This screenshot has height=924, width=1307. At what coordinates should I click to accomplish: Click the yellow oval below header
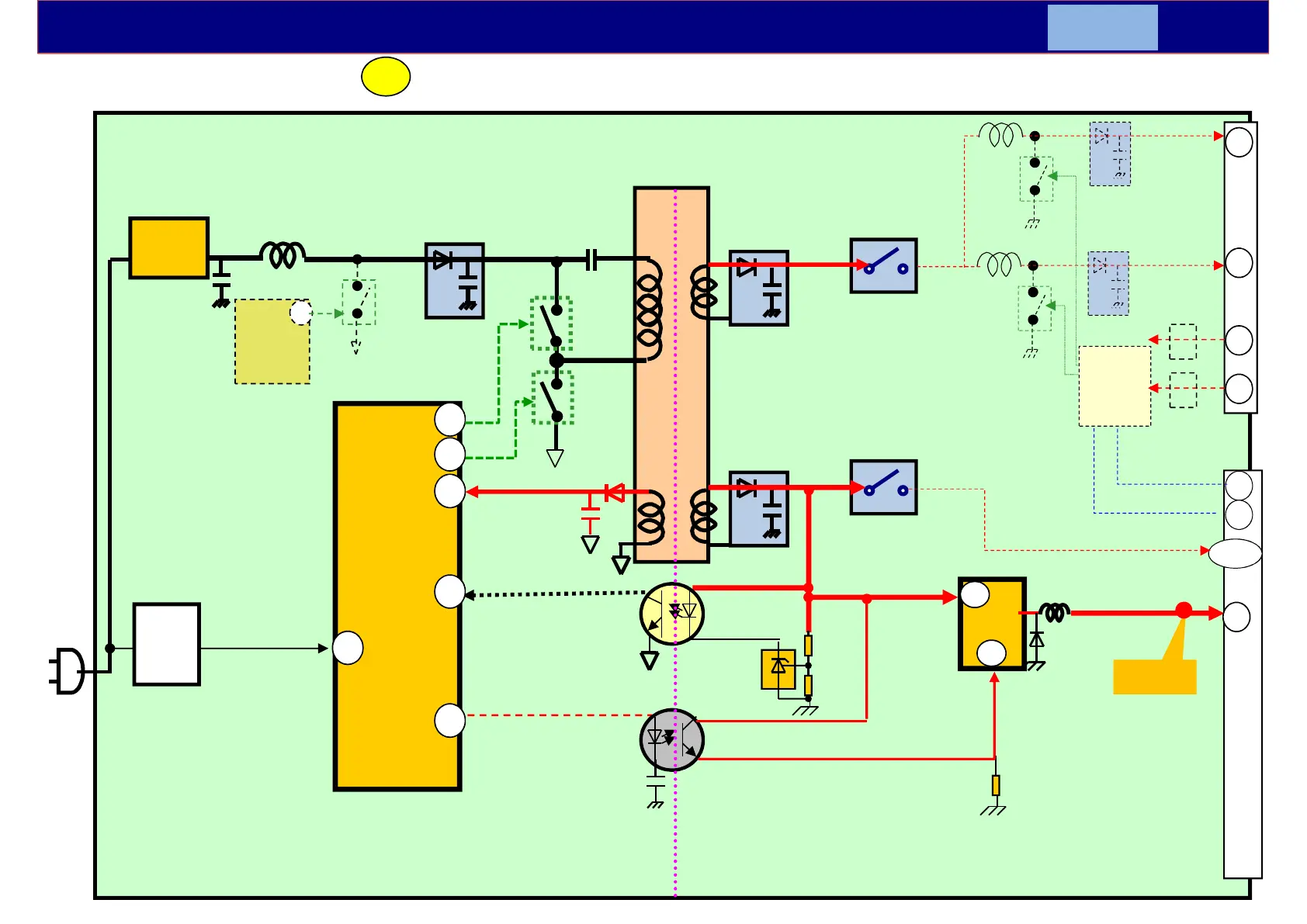386,77
